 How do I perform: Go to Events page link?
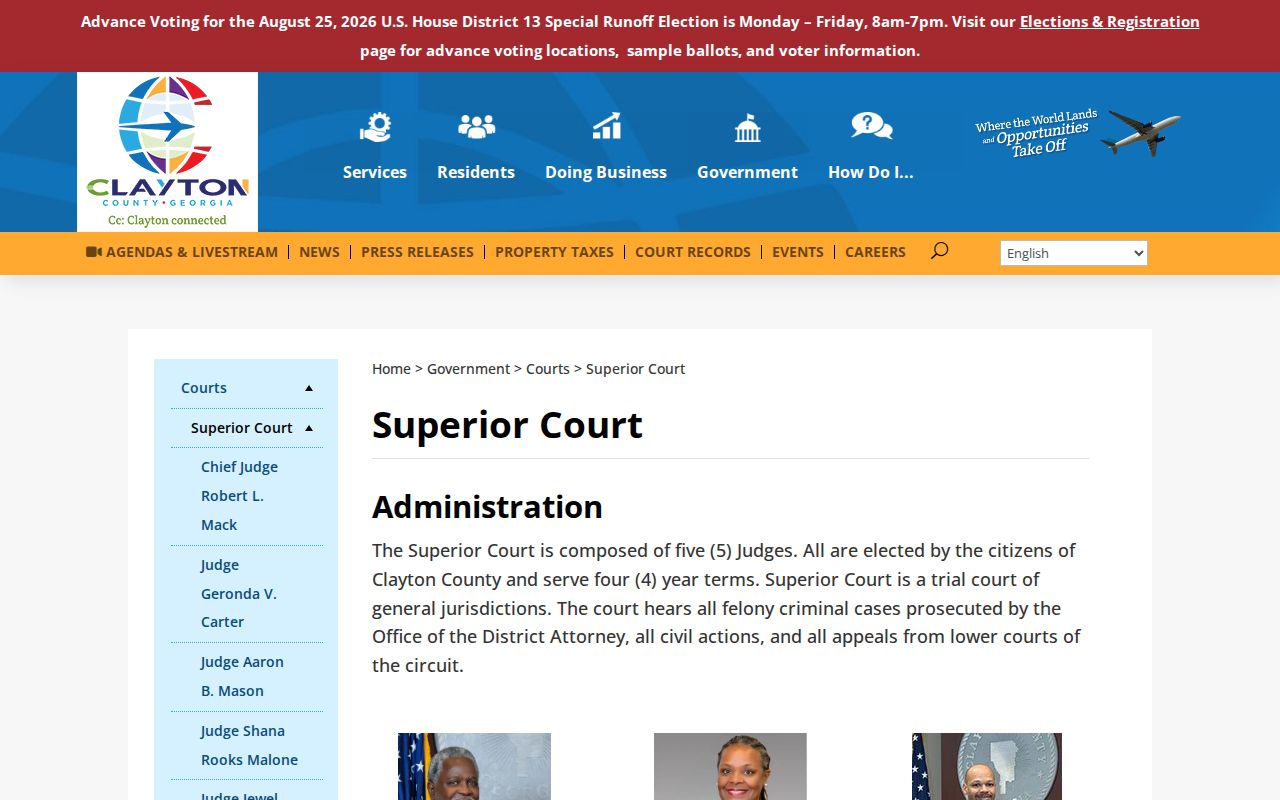[798, 252]
